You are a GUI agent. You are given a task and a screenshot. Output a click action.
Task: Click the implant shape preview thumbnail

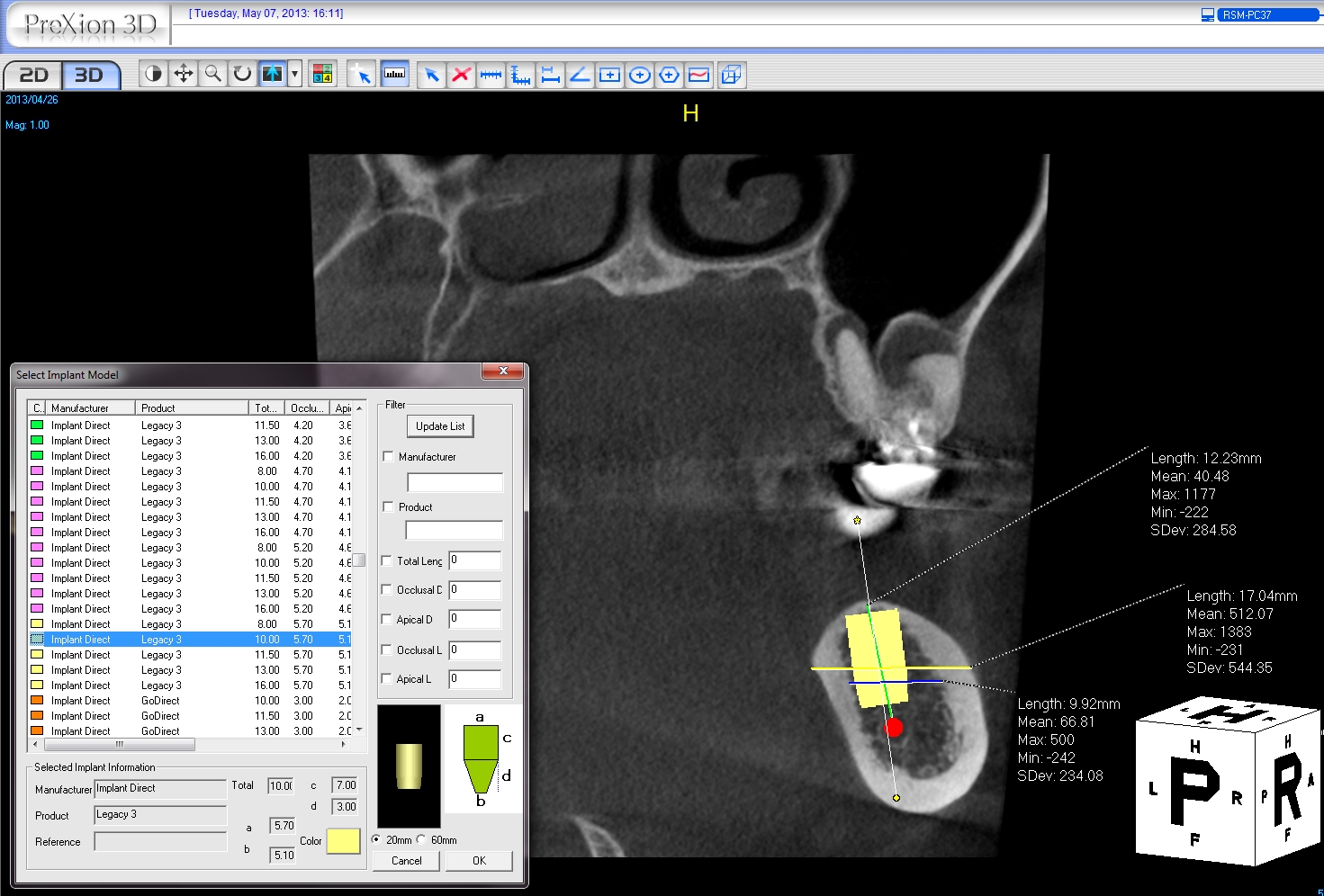click(x=409, y=766)
